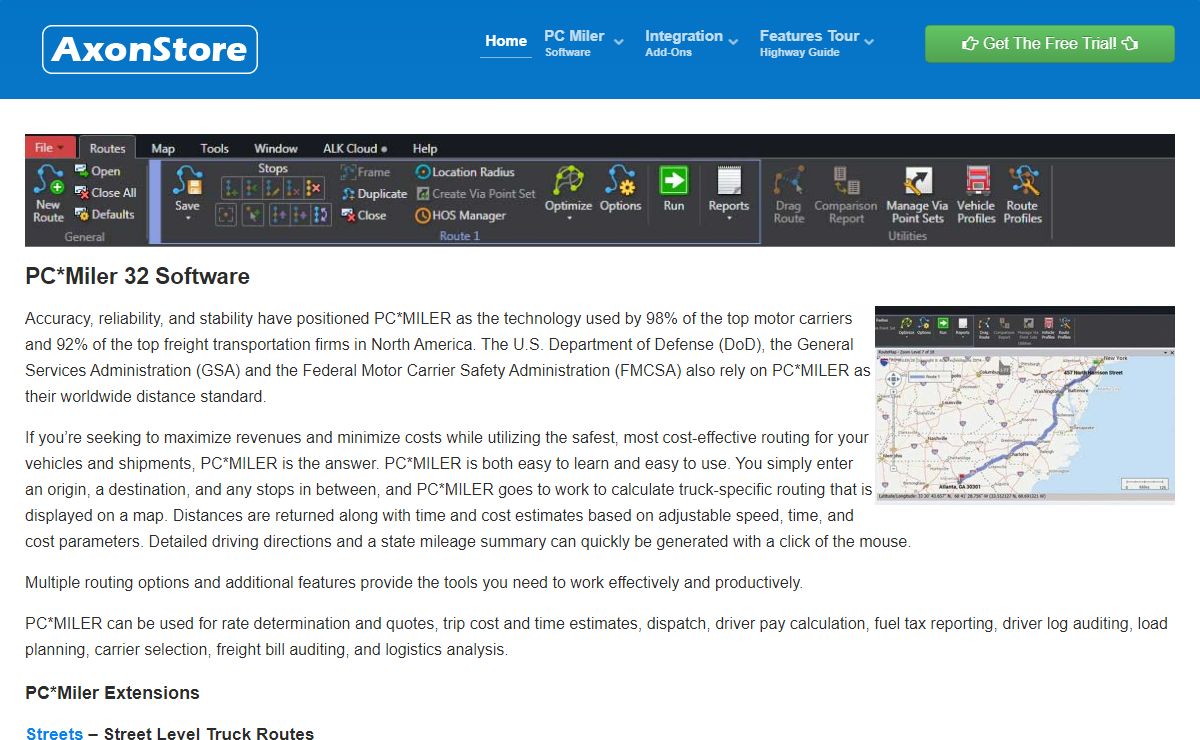Image resolution: width=1200 pixels, height=740 pixels.
Task: Click the AxonStore logo
Action: pyautogui.click(x=150, y=49)
